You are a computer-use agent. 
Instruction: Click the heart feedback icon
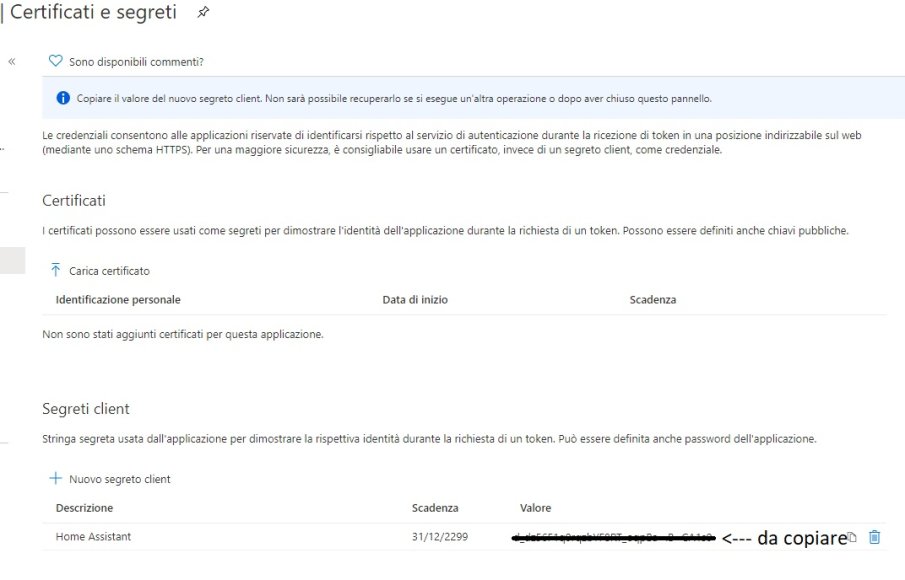[x=56, y=61]
